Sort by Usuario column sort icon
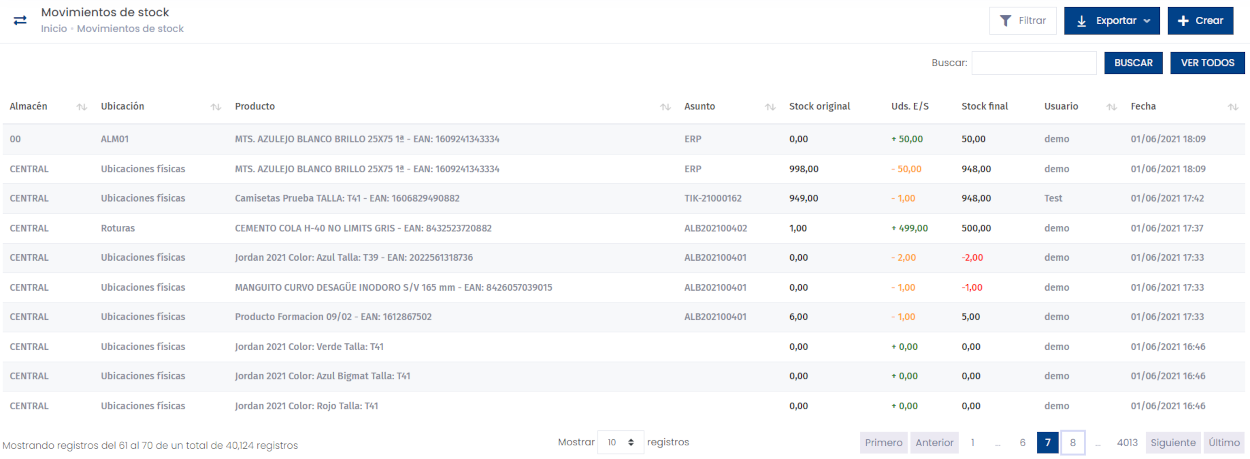Image resolution: width=1250 pixels, height=459 pixels. tap(1111, 107)
